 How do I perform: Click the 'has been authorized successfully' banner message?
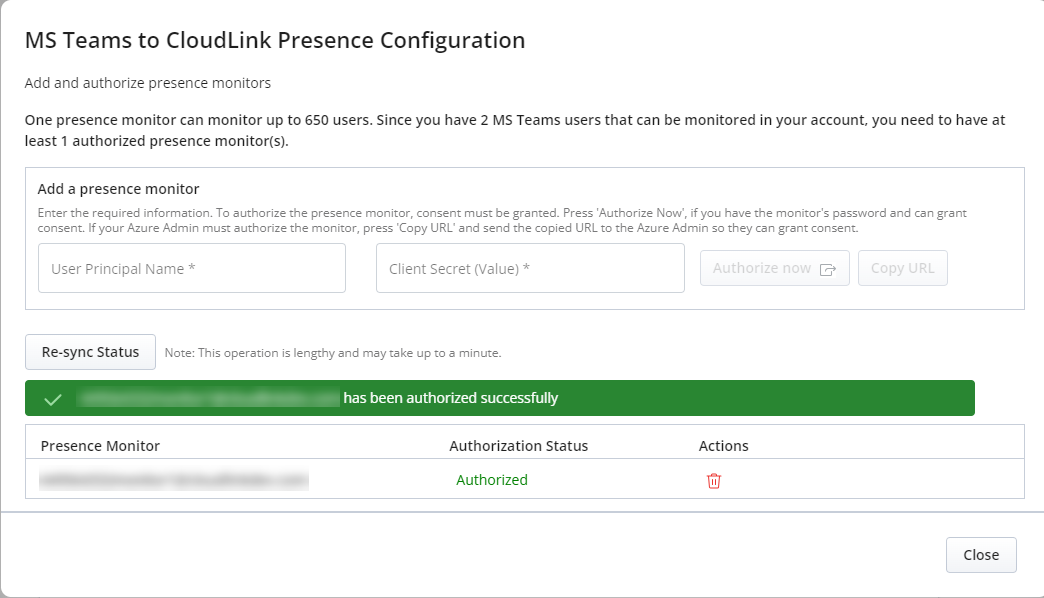[x=451, y=398]
